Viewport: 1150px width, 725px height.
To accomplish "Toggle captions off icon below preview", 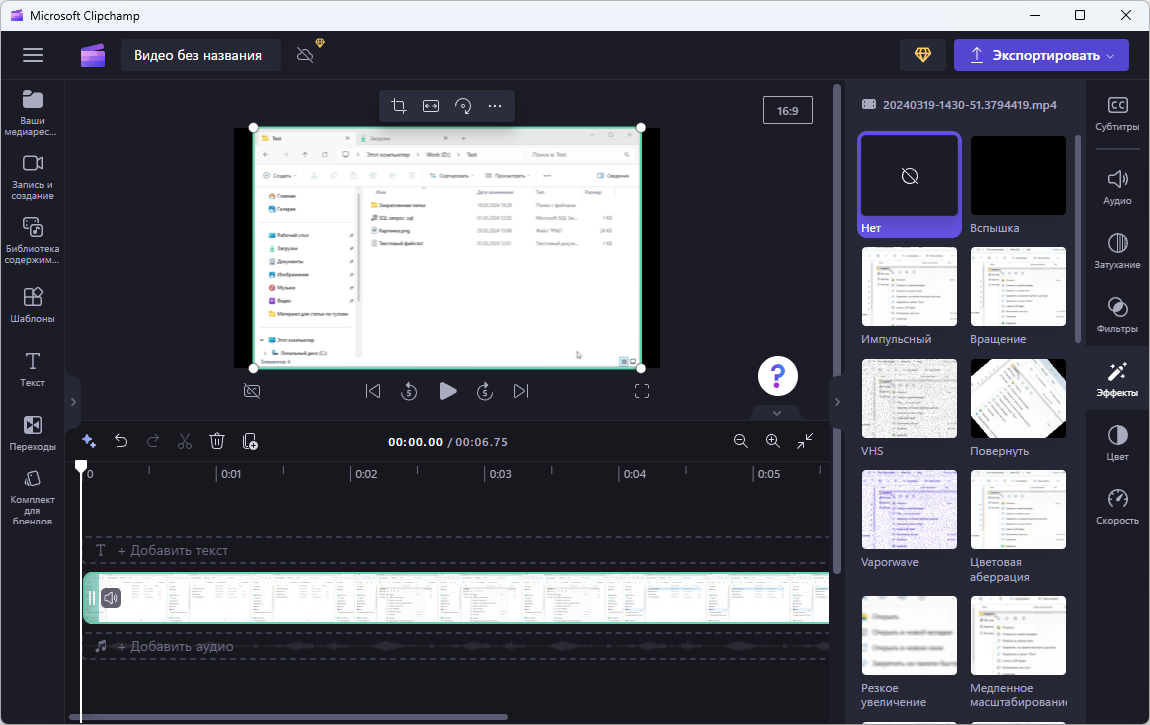I will pos(252,391).
